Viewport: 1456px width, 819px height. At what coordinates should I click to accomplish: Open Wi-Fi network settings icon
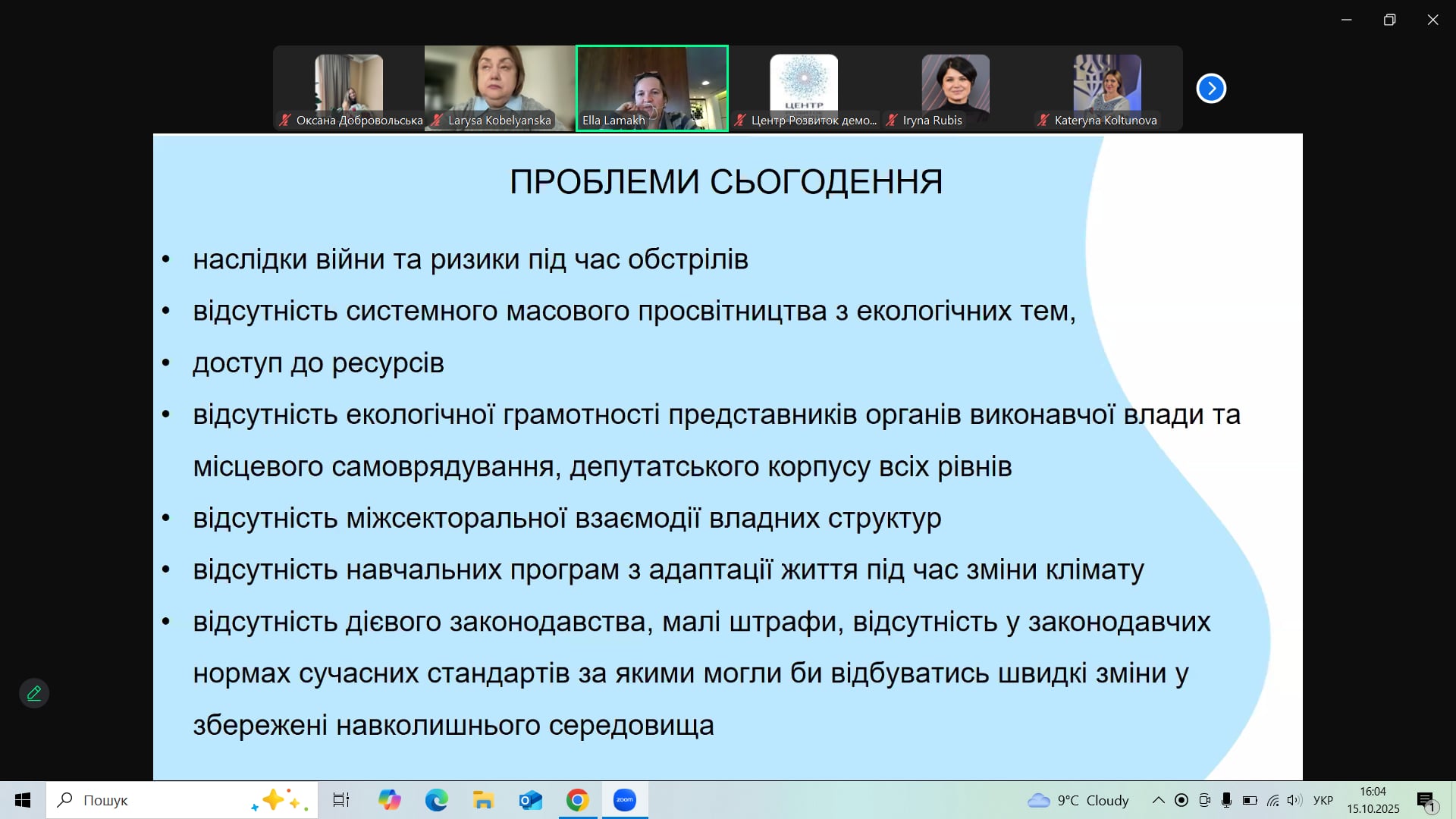pyautogui.click(x=1272, y=800)
